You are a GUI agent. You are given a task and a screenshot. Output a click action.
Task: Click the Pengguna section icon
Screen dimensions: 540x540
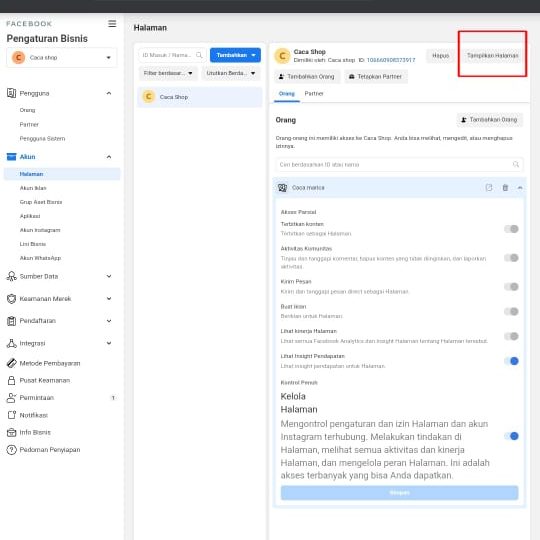pyautogui.click(x=11, y=93)
